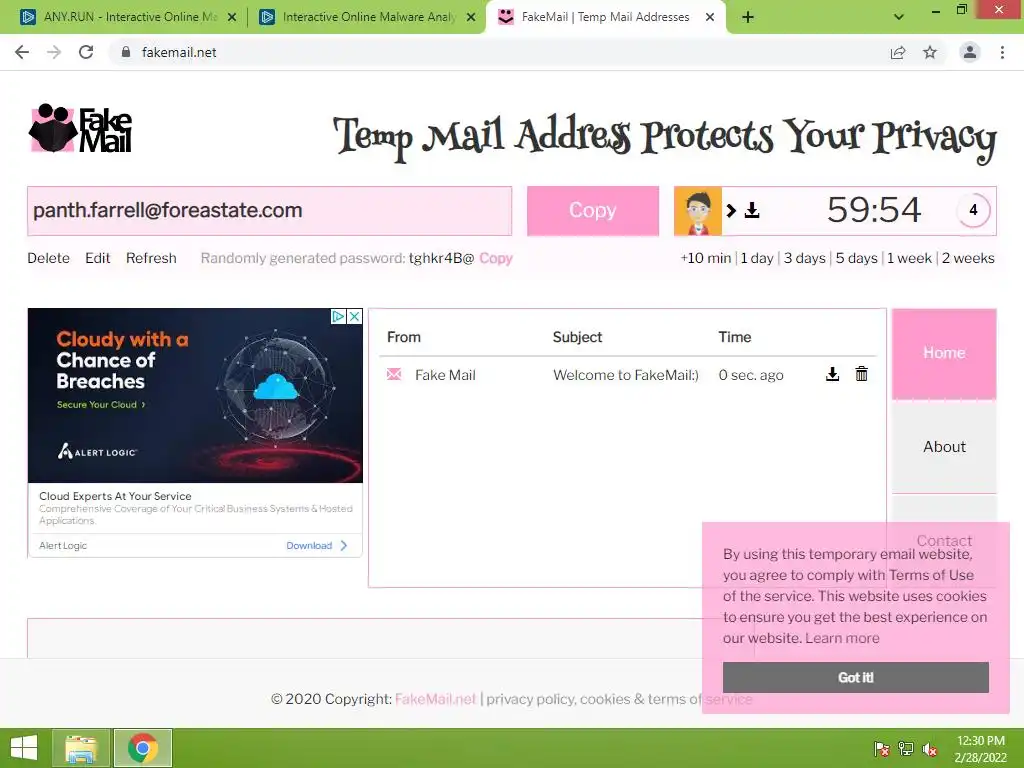Click the Fake Mail sender name
Viewport: 1024px width, 768px height.
point(445,375)
